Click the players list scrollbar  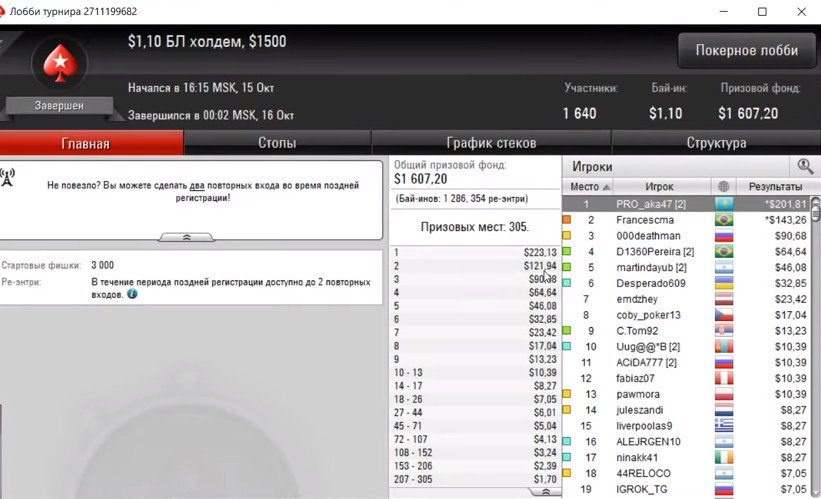coord(815,346)
